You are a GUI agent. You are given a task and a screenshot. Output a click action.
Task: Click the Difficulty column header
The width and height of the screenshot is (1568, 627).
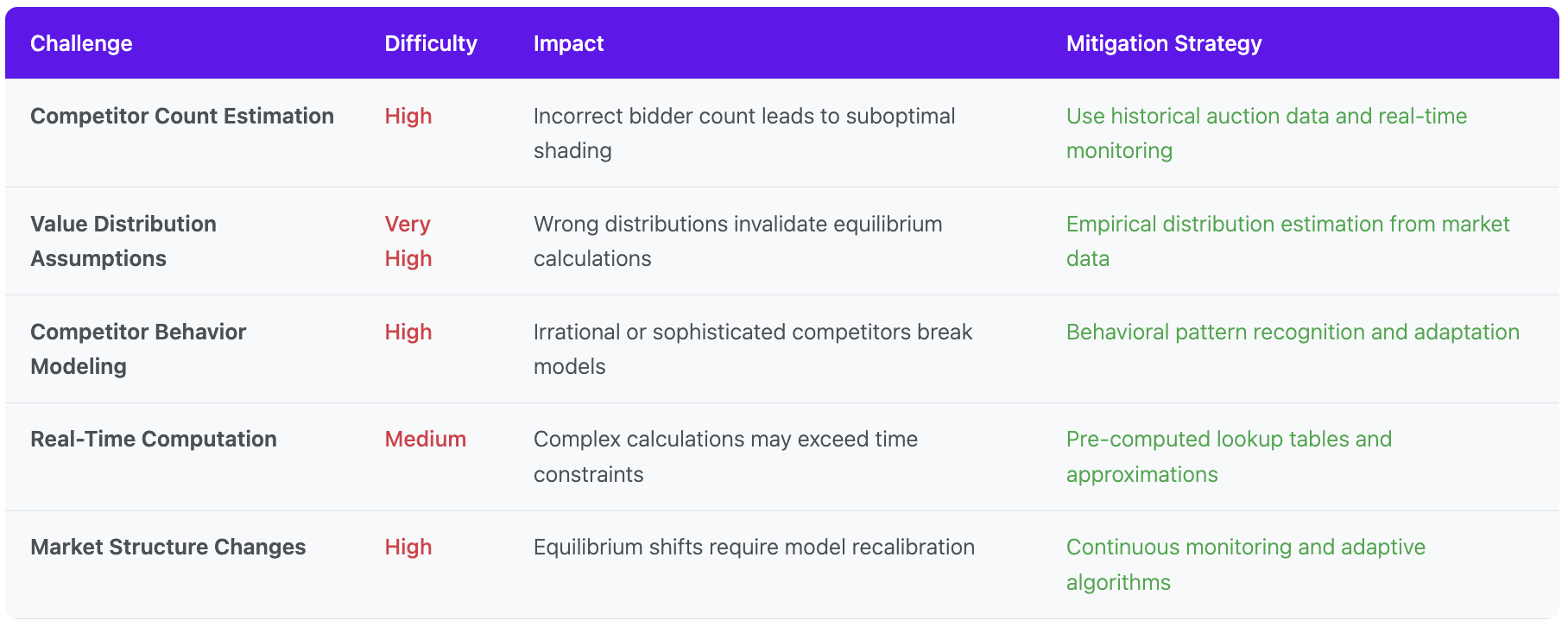pos(430,44)
